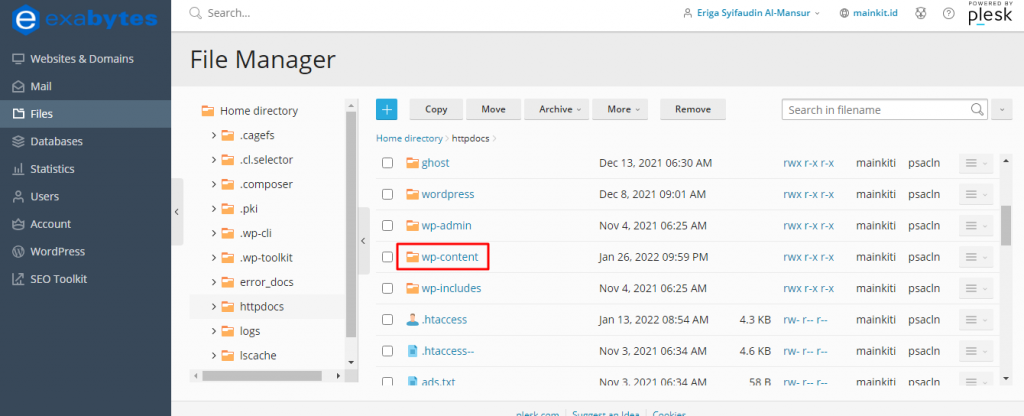Click the .htaccess file icon
The width and height of the screenshot is (1024, 416).
(x=412, y=319)
